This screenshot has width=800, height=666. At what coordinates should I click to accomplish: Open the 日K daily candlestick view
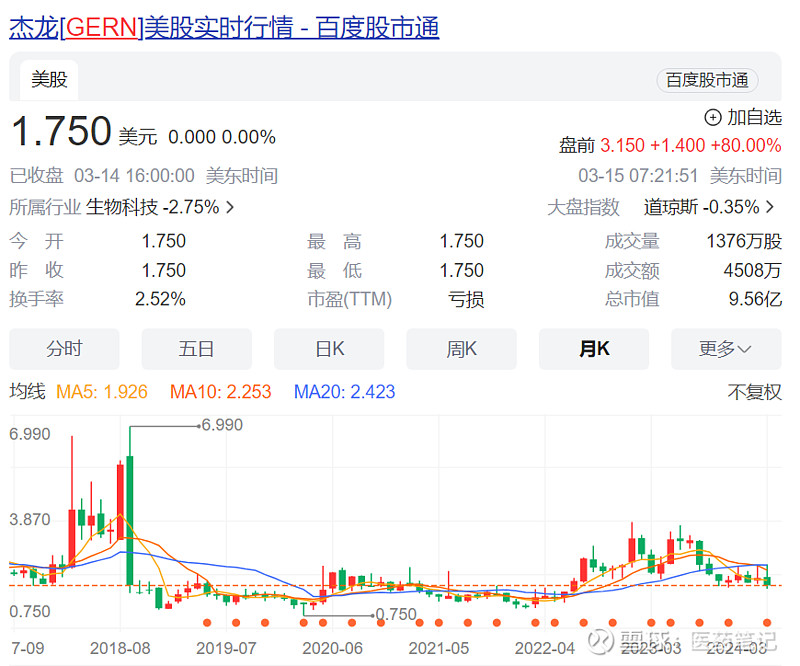pyautogui.click(x=329, y=348)
